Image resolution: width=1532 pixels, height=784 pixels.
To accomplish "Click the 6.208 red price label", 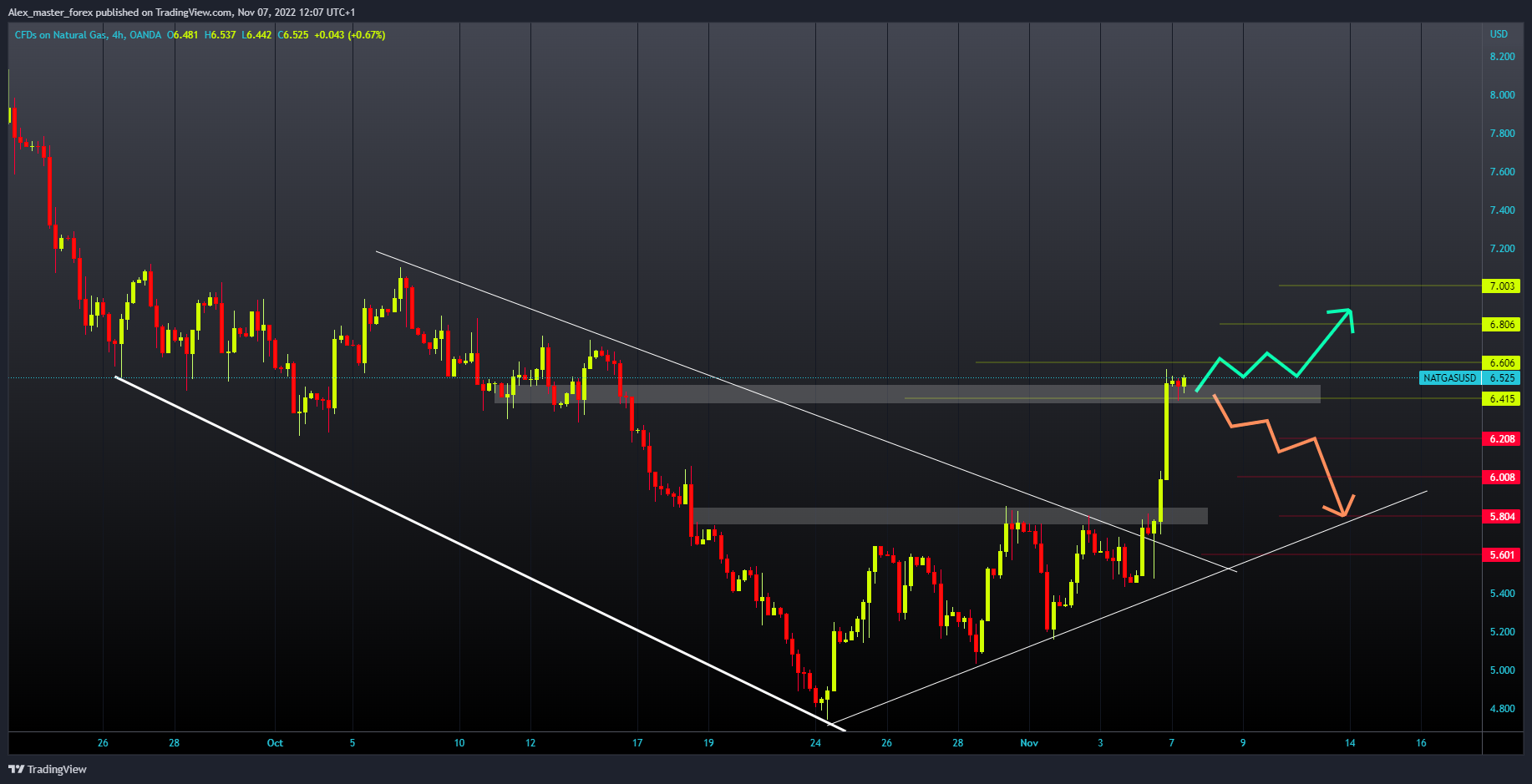I will point(1502,438).
